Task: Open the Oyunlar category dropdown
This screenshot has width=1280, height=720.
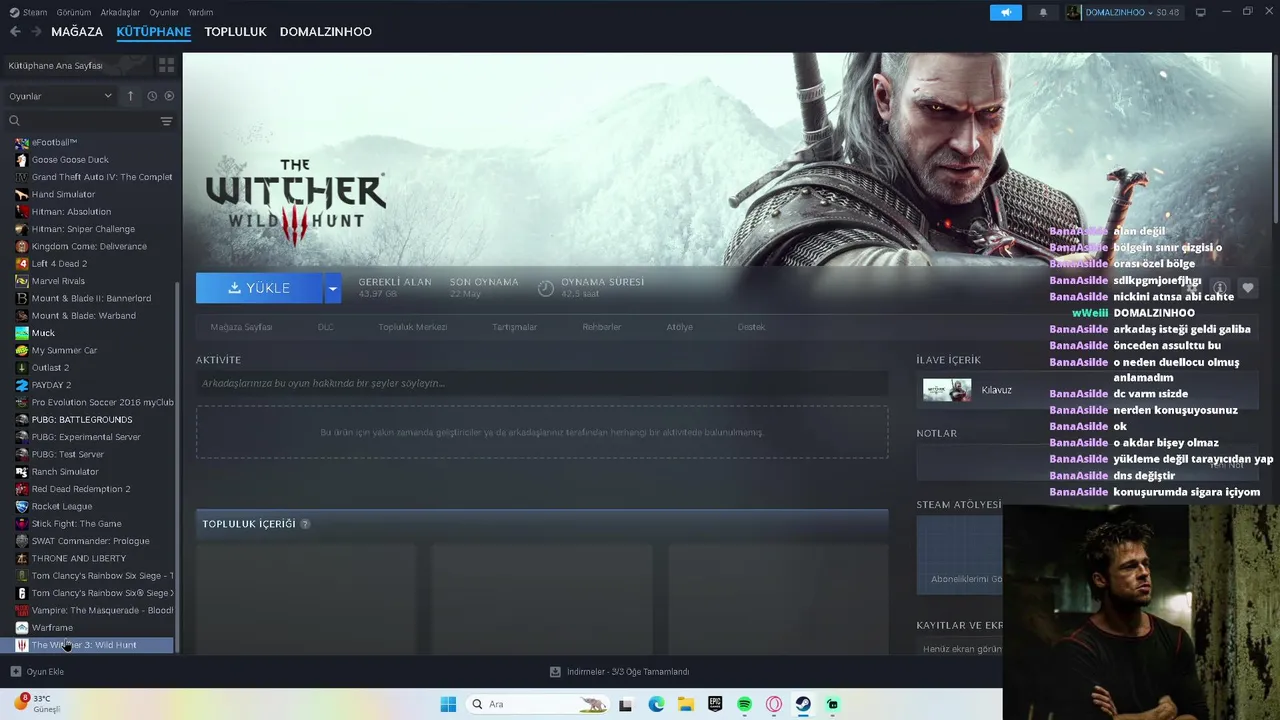Action: pyautogui.click(x=60, y=96)
